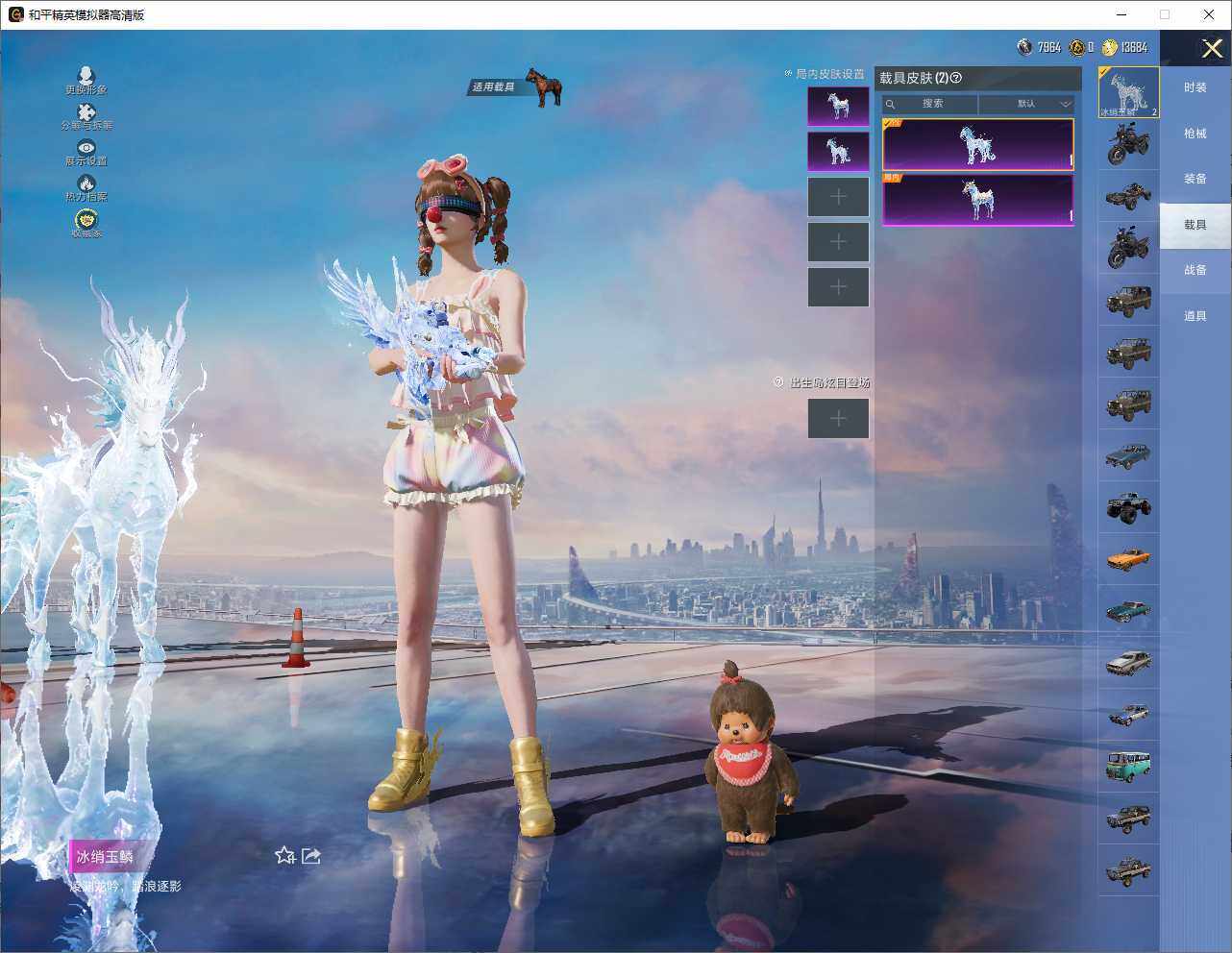Switch to the 道具 tab
1232x953 pixels.
click(x=1195, y=316)
